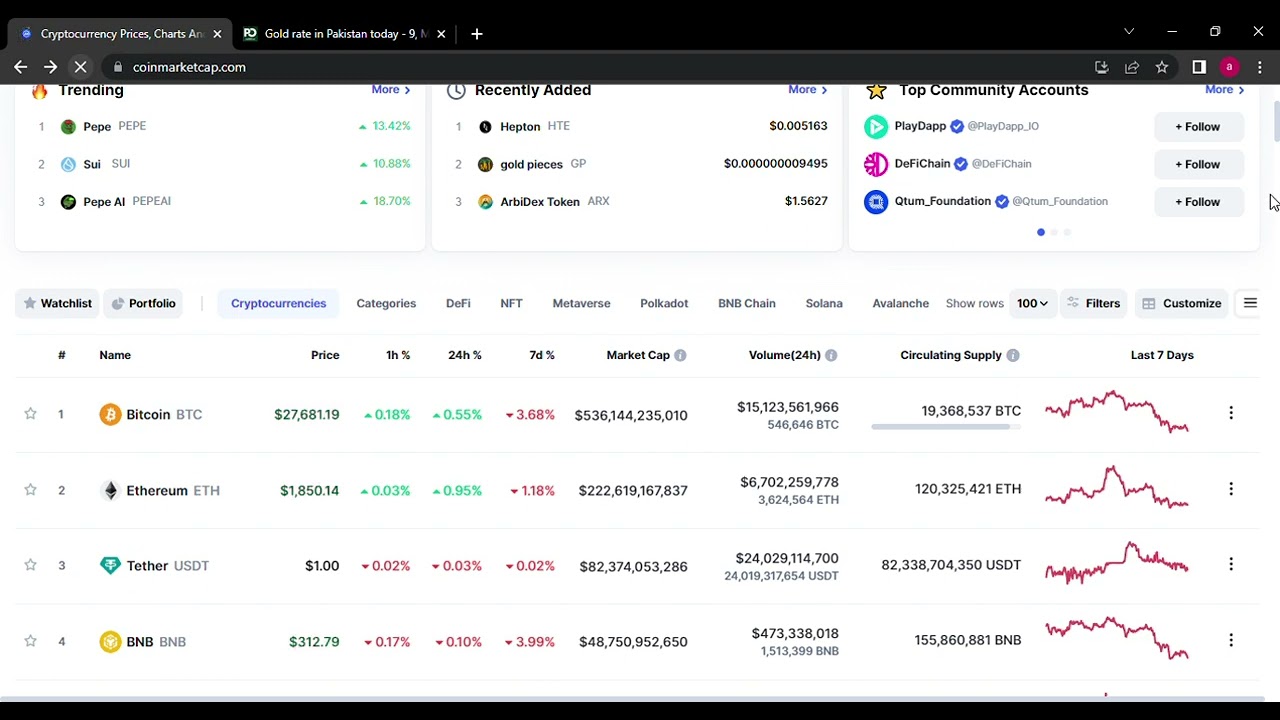Screen dimensions: 1280x720
Task: Open the Portfolio tab
Action: [x=143, y=303]
